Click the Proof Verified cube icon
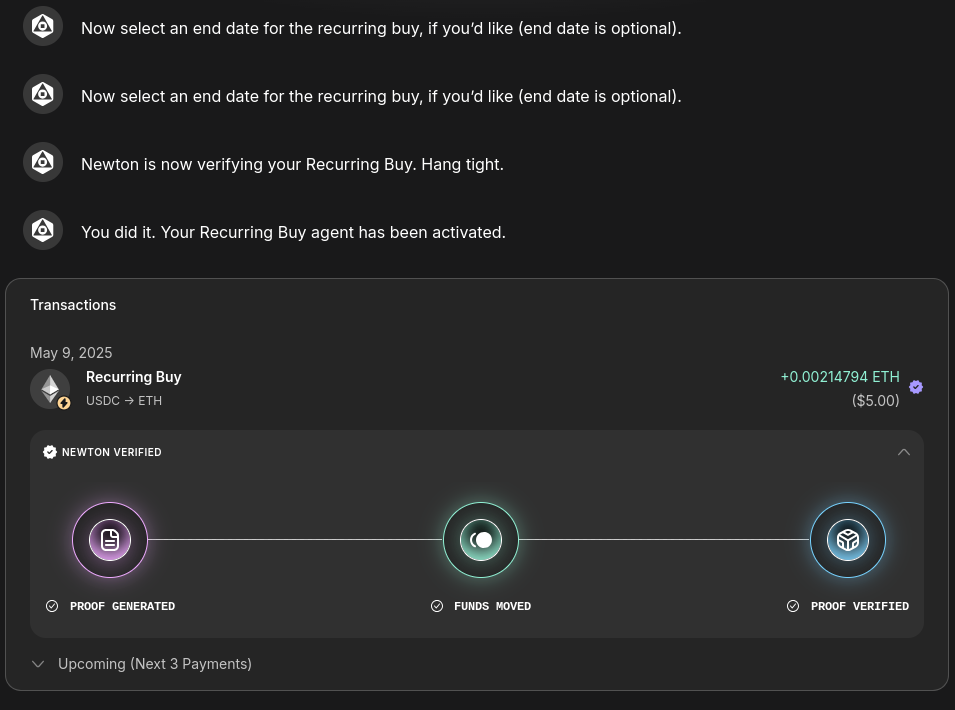The image size is (955, 710). (847, 539)
